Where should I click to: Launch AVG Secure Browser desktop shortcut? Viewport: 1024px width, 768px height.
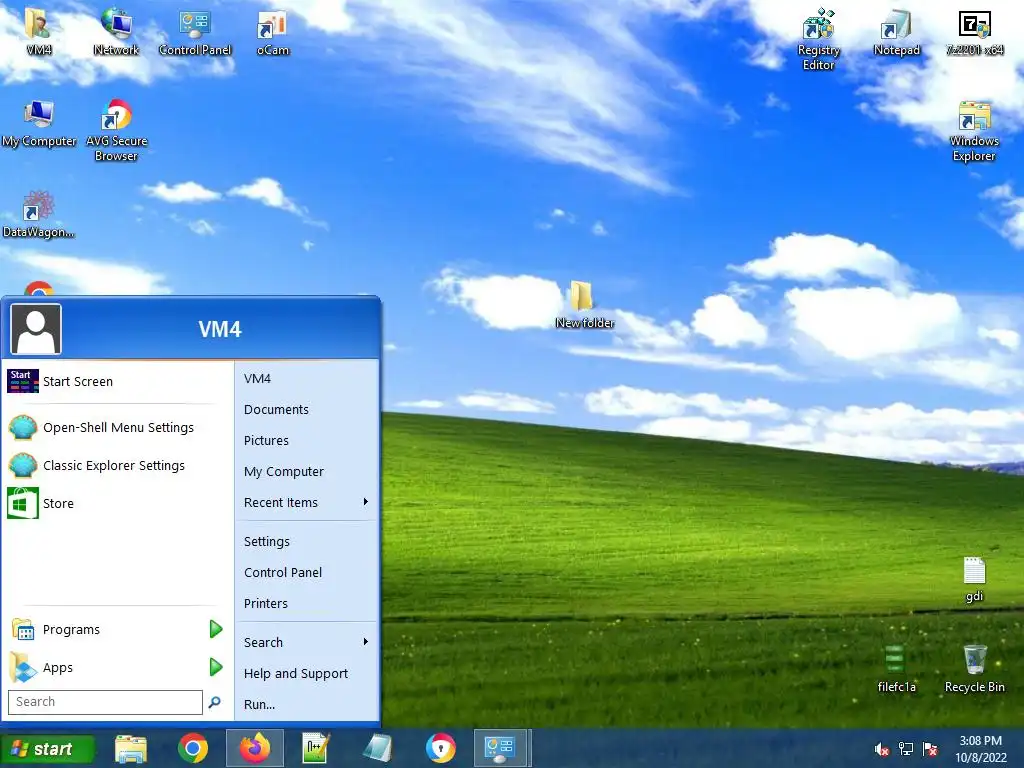[116, 131]
